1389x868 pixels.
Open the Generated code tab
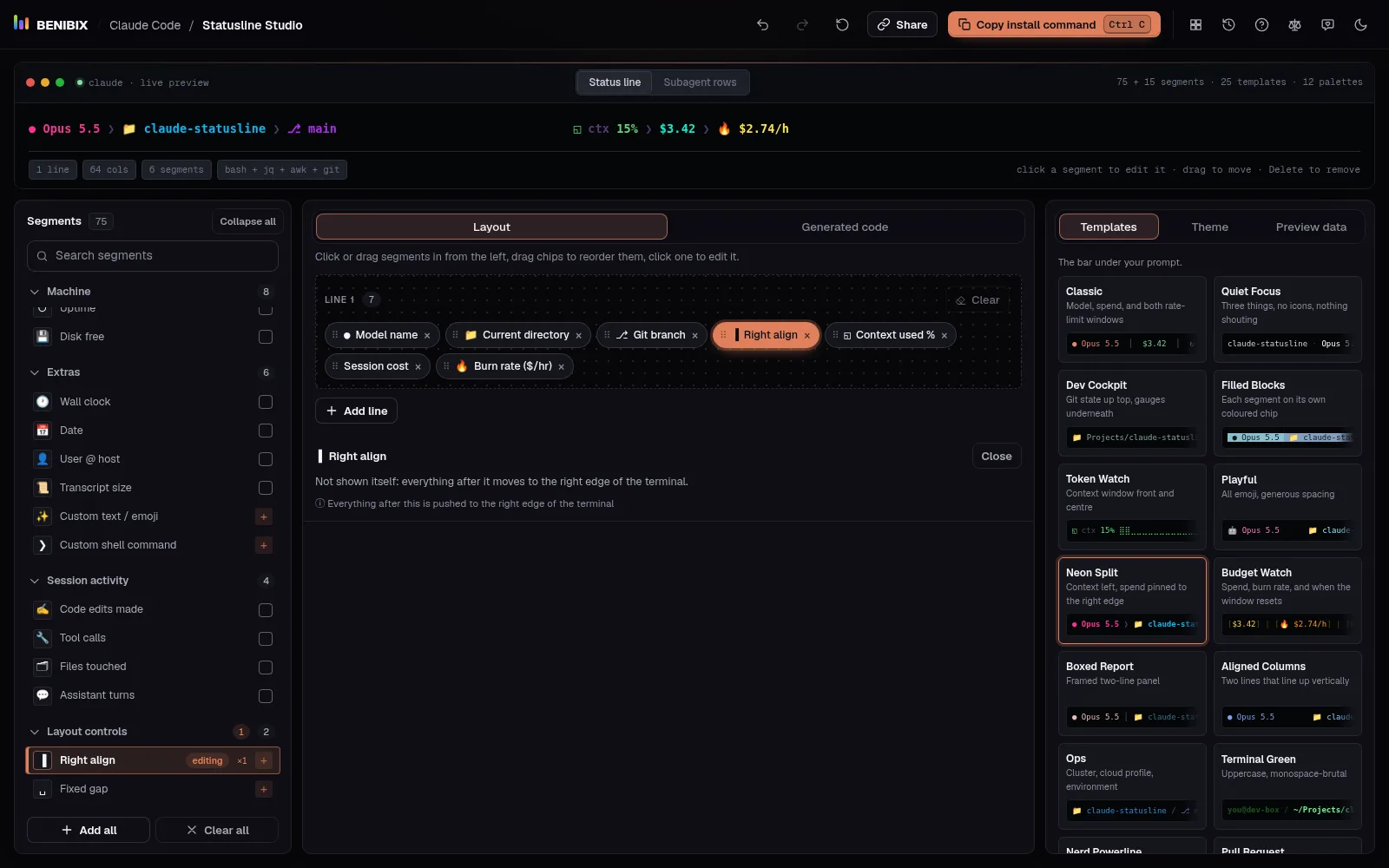coord(845,227)
